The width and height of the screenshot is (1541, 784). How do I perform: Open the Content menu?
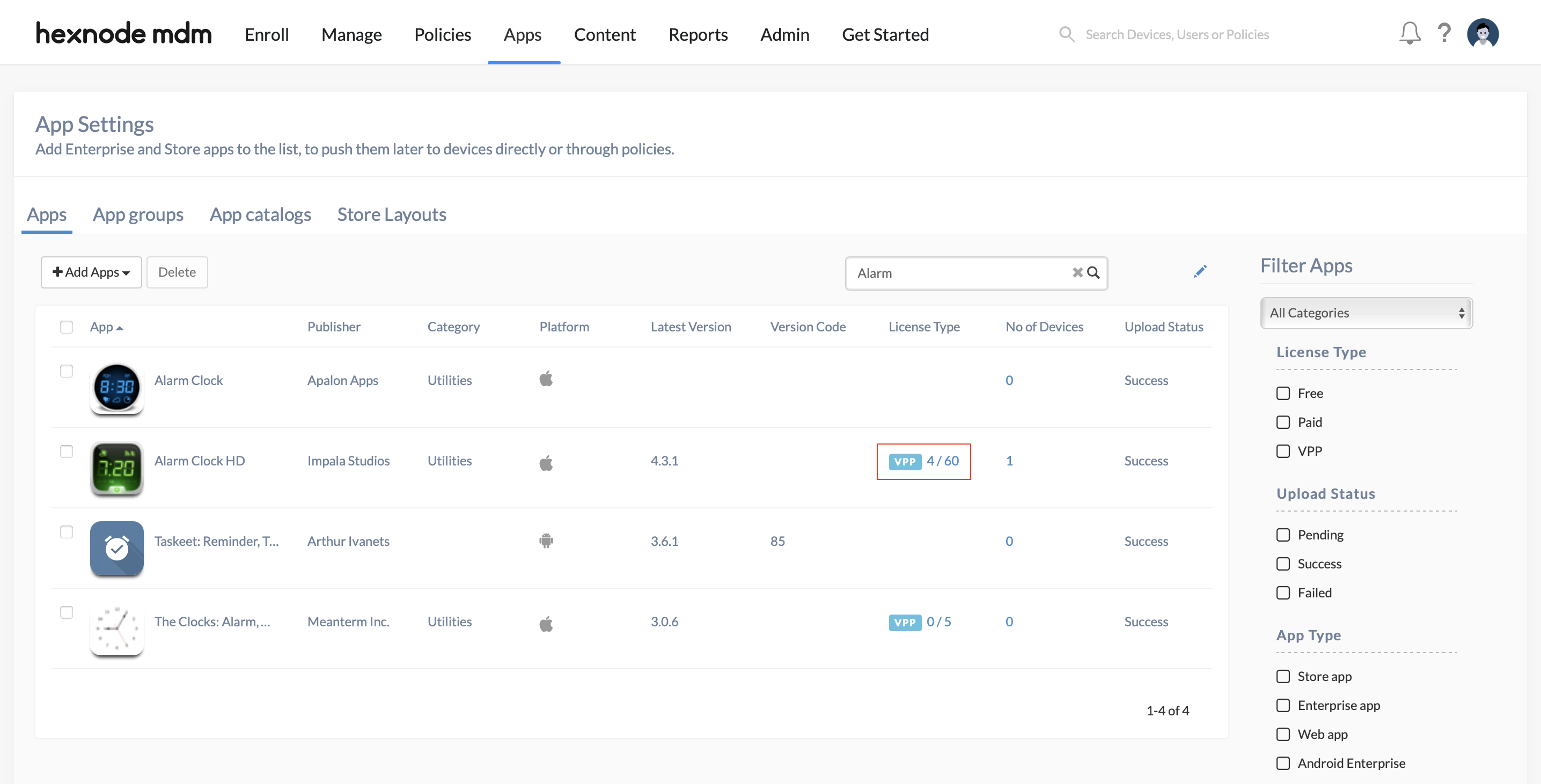605,34
